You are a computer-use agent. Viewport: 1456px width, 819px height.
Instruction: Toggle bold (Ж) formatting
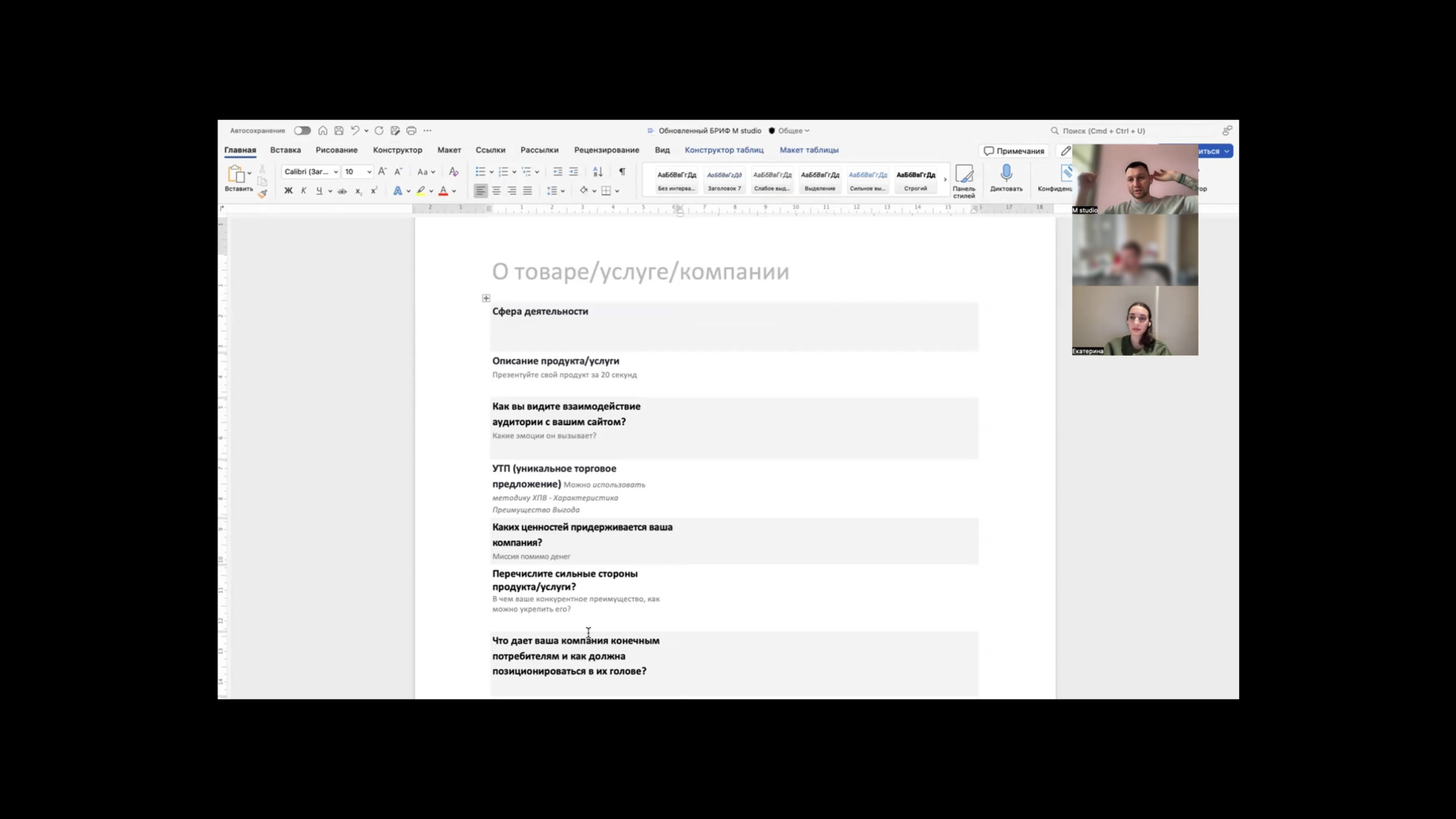pyautogui.click(x=288, y=190)
